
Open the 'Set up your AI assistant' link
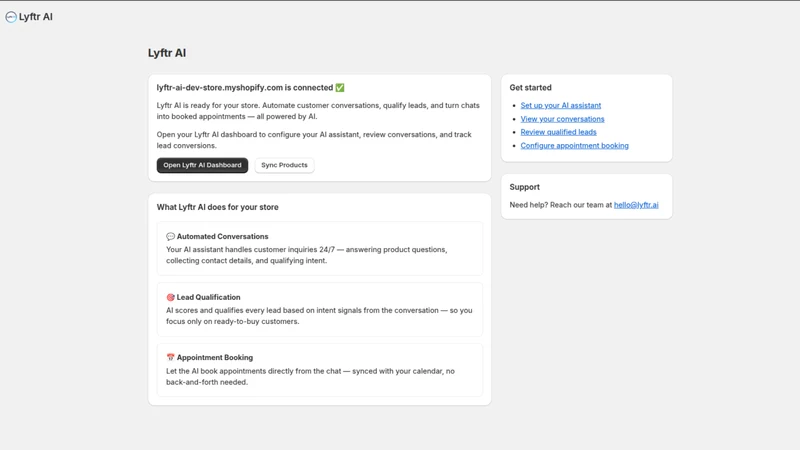[561, 105]
